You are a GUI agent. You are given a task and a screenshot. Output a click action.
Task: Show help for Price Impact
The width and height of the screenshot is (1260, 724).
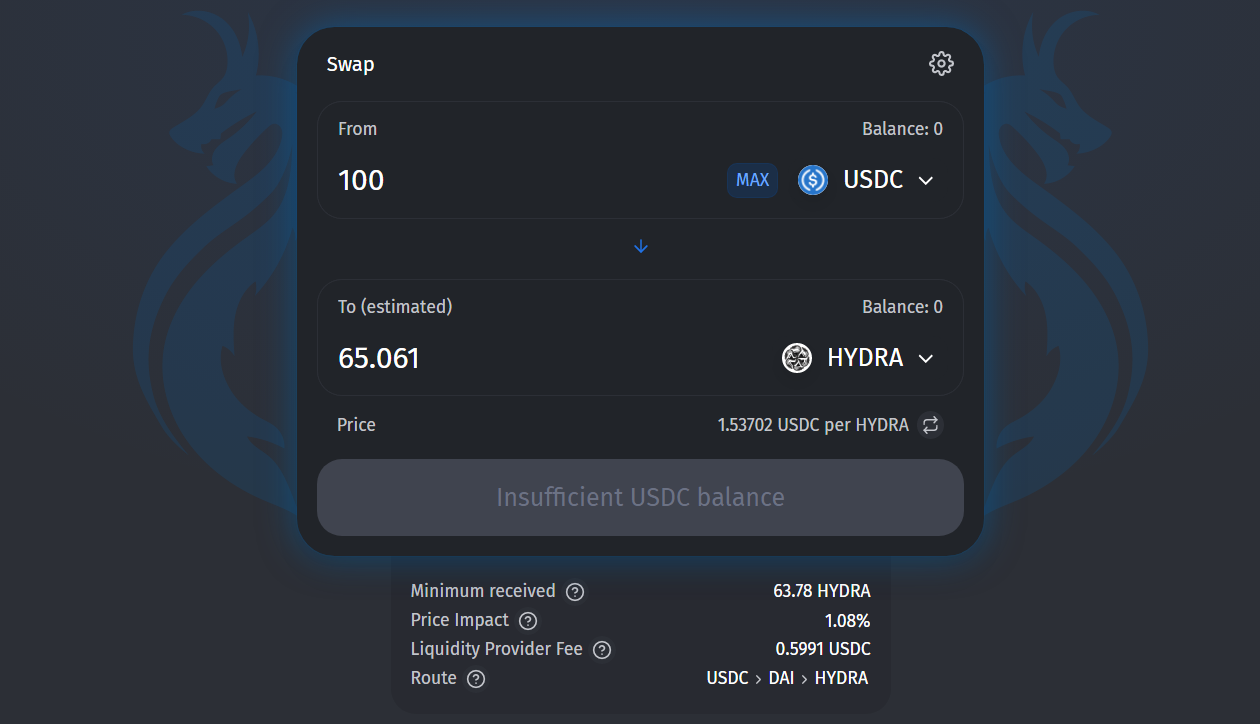click(x=528, y=621)
